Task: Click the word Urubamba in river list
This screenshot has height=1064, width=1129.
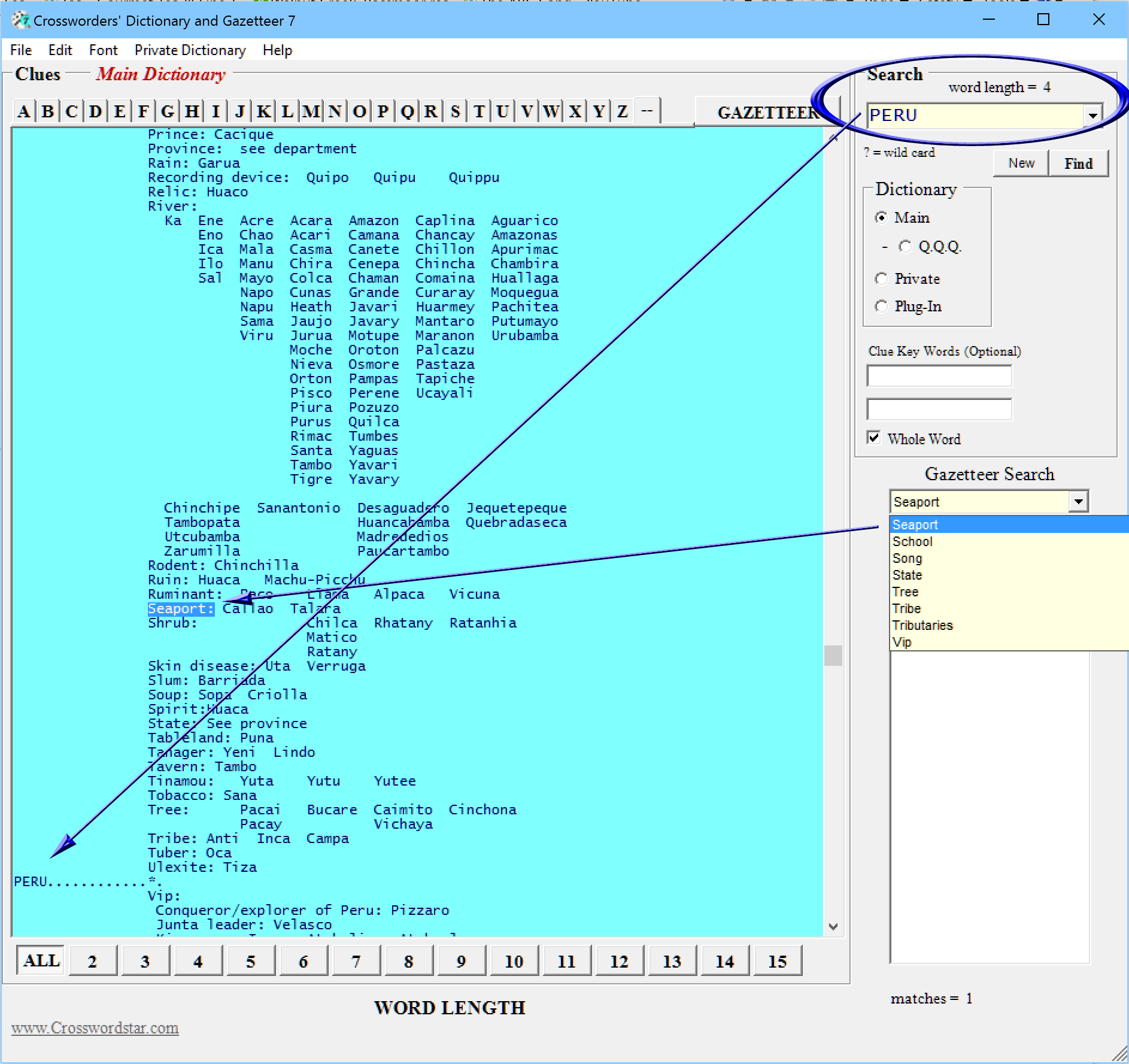Action: click(x=525, y=335)
